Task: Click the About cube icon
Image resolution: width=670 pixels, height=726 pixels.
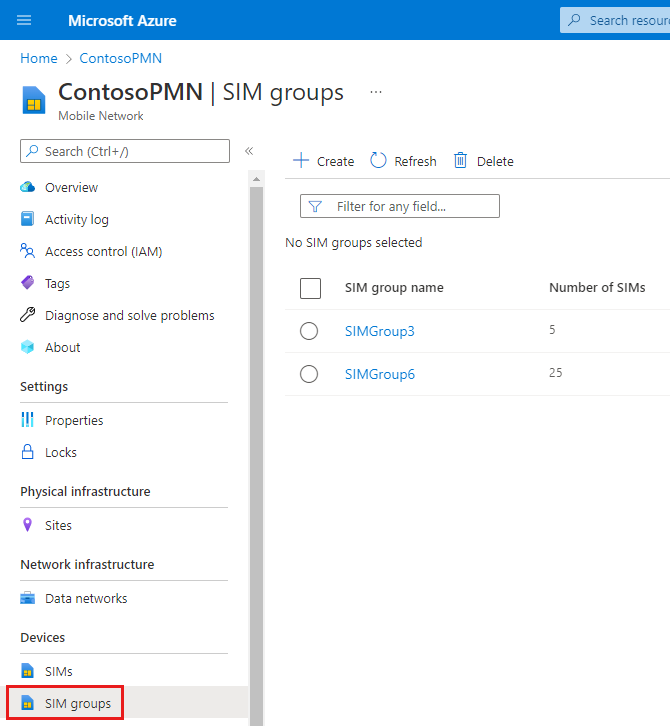Action: [x=28, y=347]
